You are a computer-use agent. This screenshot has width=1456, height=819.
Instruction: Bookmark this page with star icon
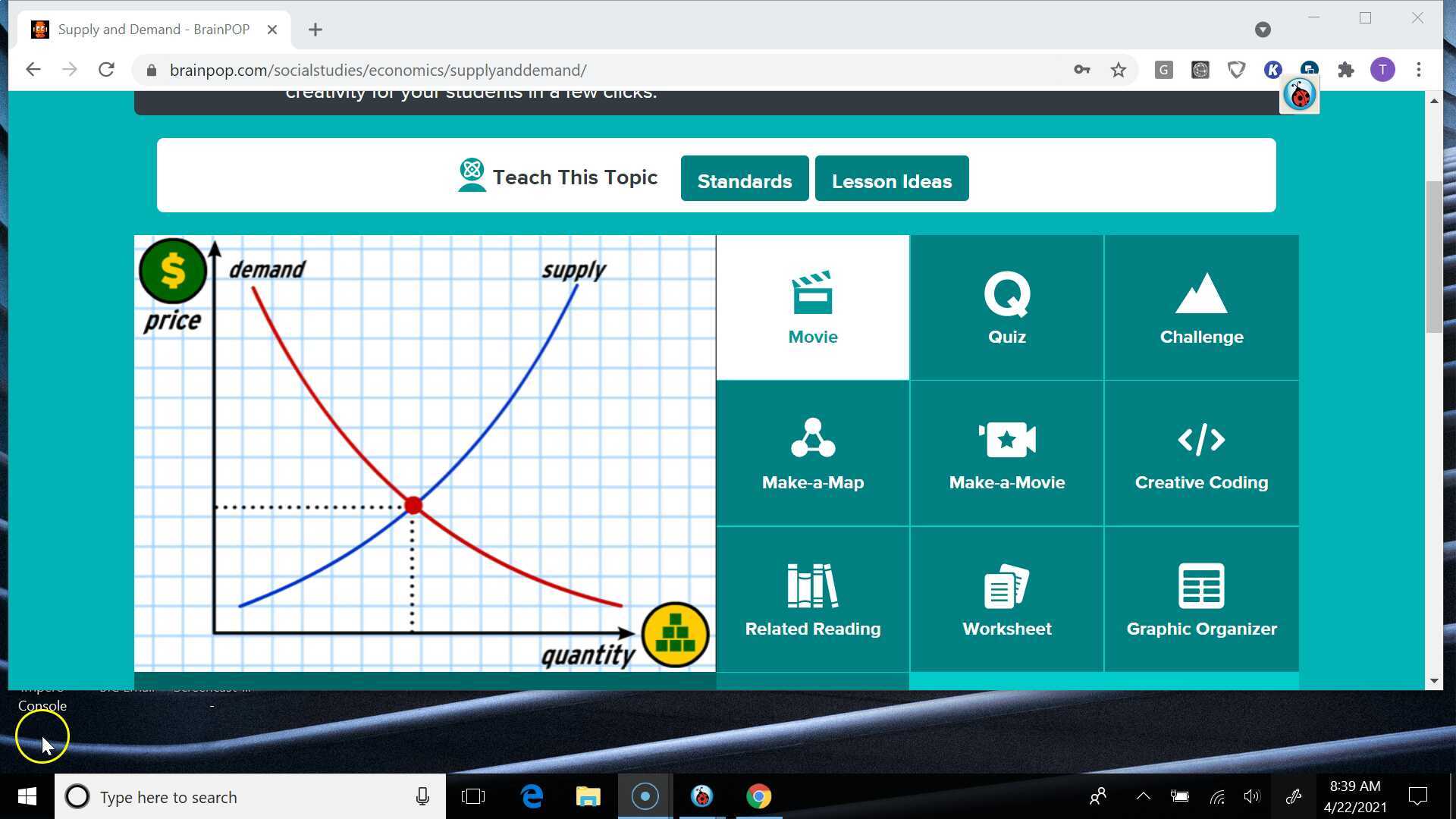click(1118, 70)
